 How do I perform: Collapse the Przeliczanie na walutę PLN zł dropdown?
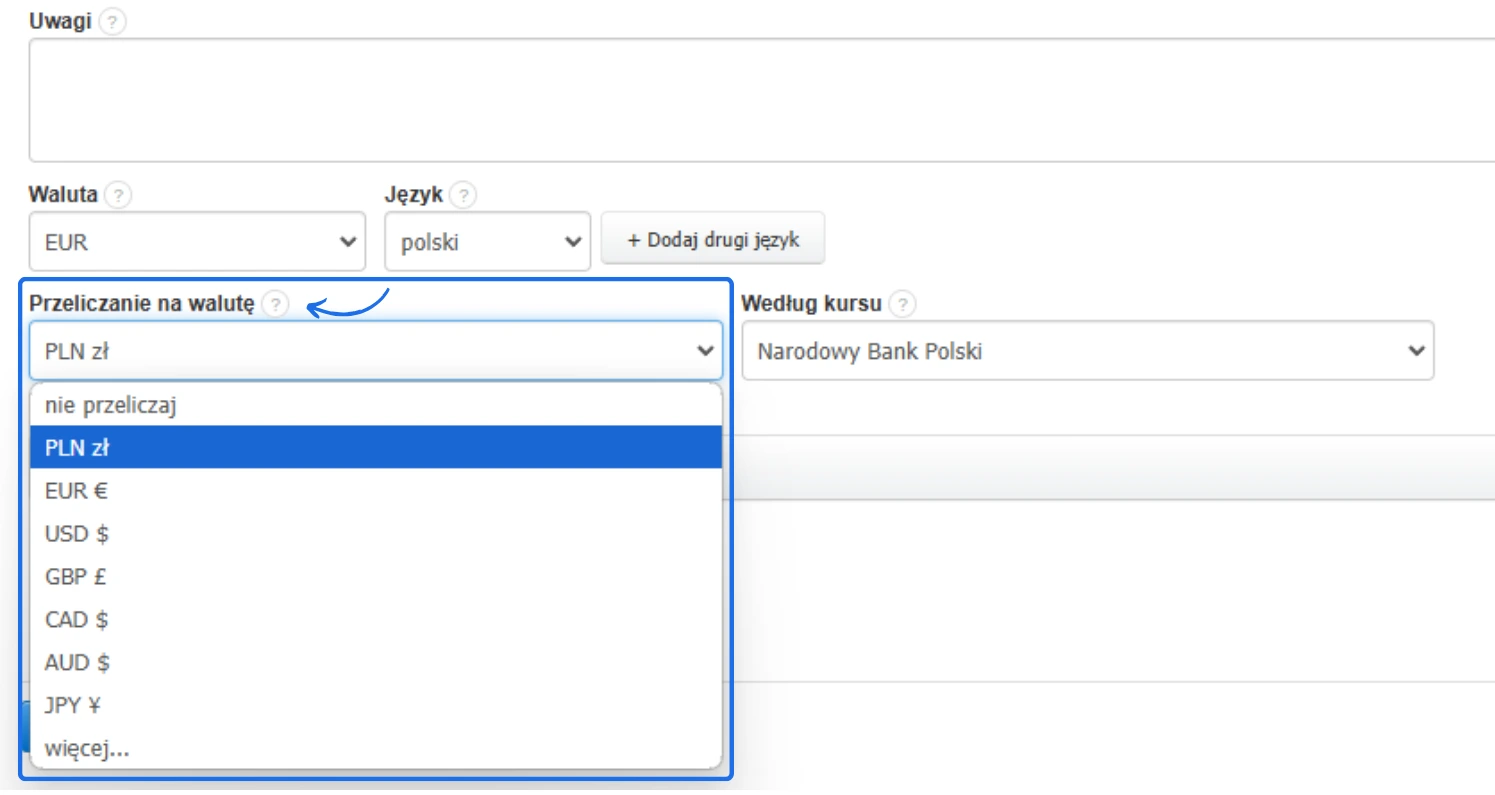(375, 351)
